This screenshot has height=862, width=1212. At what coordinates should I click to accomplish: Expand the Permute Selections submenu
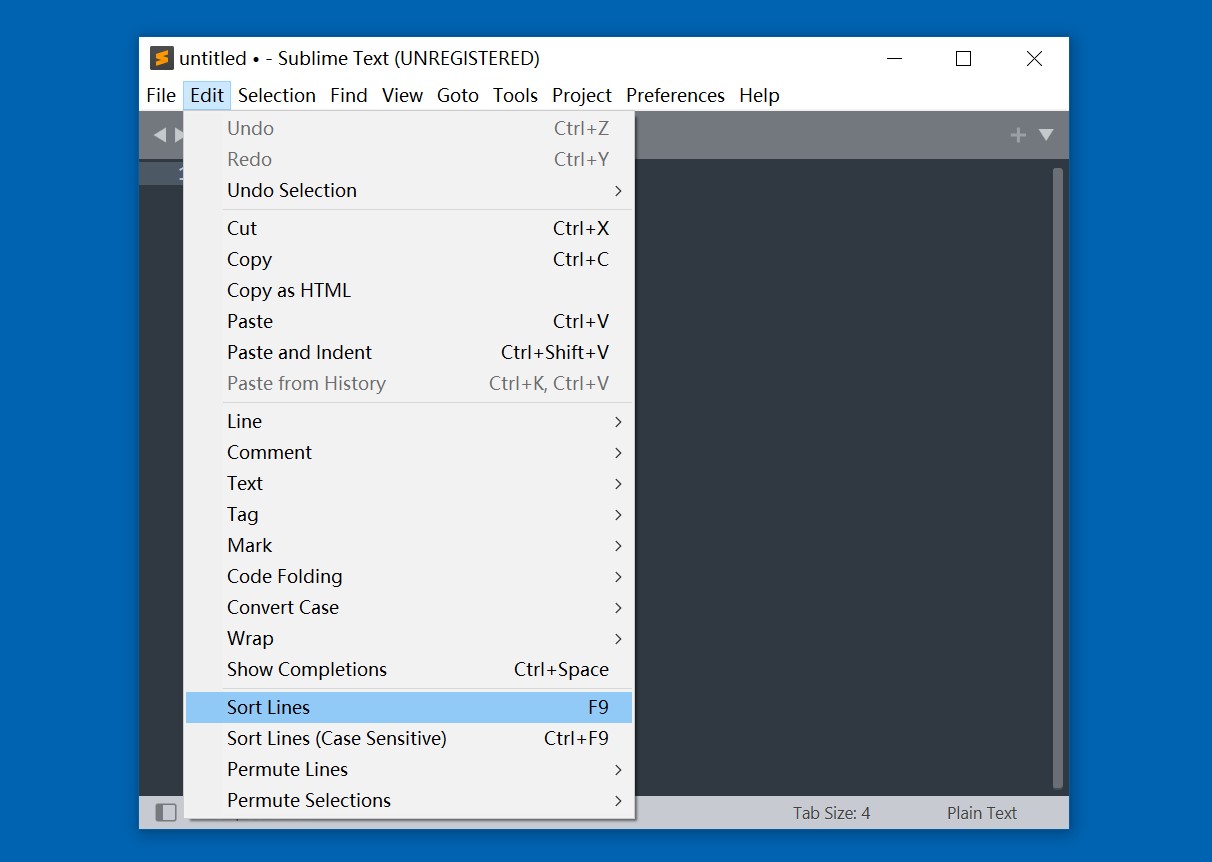tap(409, 800)
